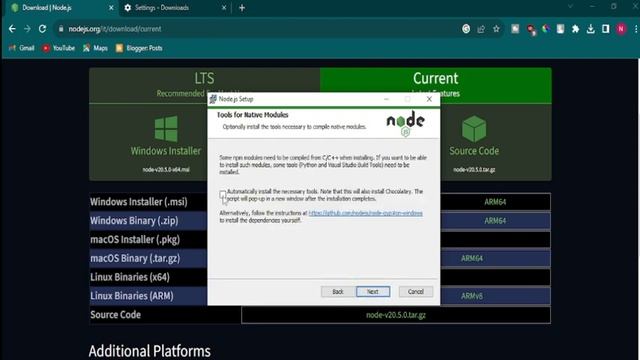Download node-v20.5.0.tar.gz from Source Code row

tap(396, 315)
